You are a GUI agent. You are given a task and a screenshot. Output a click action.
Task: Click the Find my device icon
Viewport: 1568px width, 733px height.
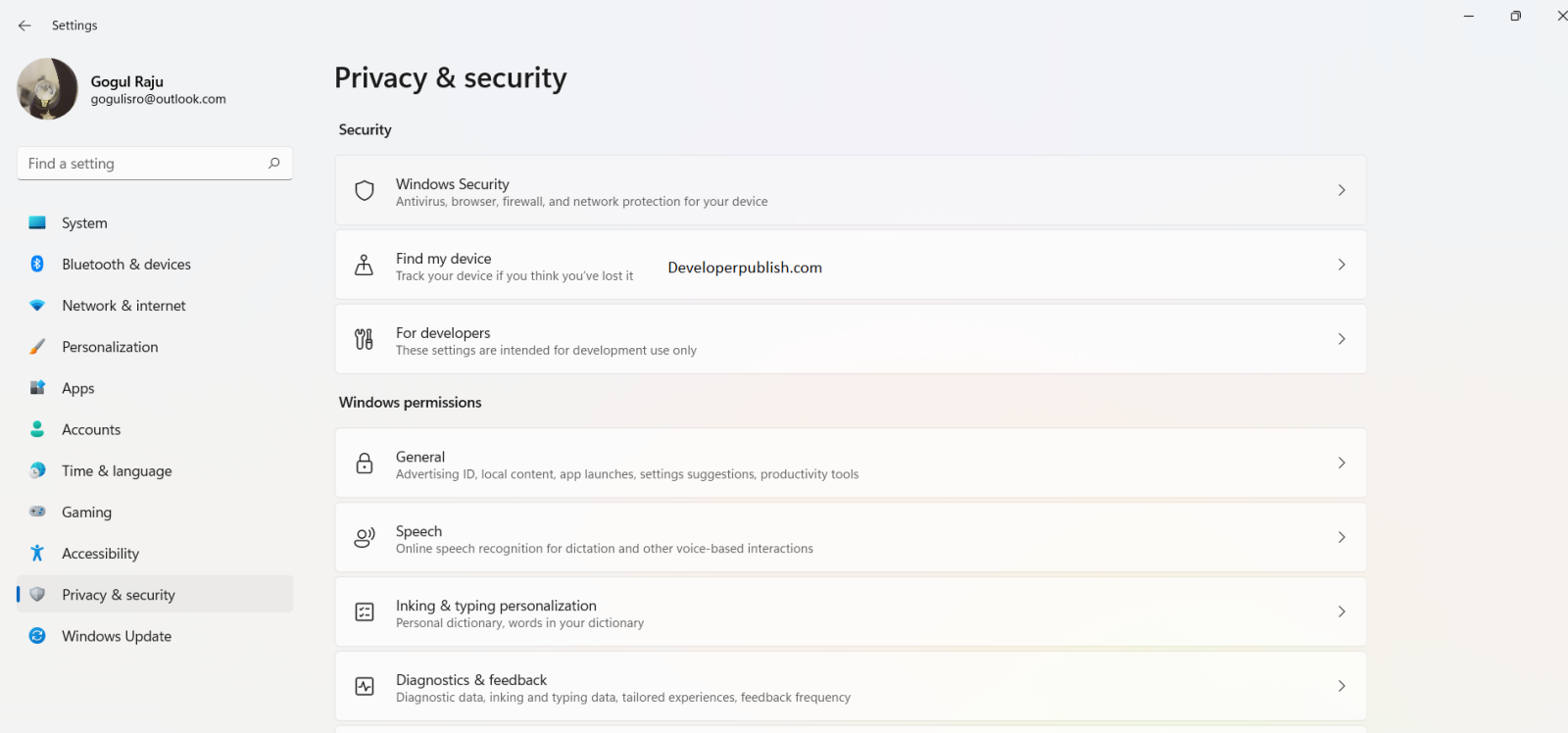(364, 265)
